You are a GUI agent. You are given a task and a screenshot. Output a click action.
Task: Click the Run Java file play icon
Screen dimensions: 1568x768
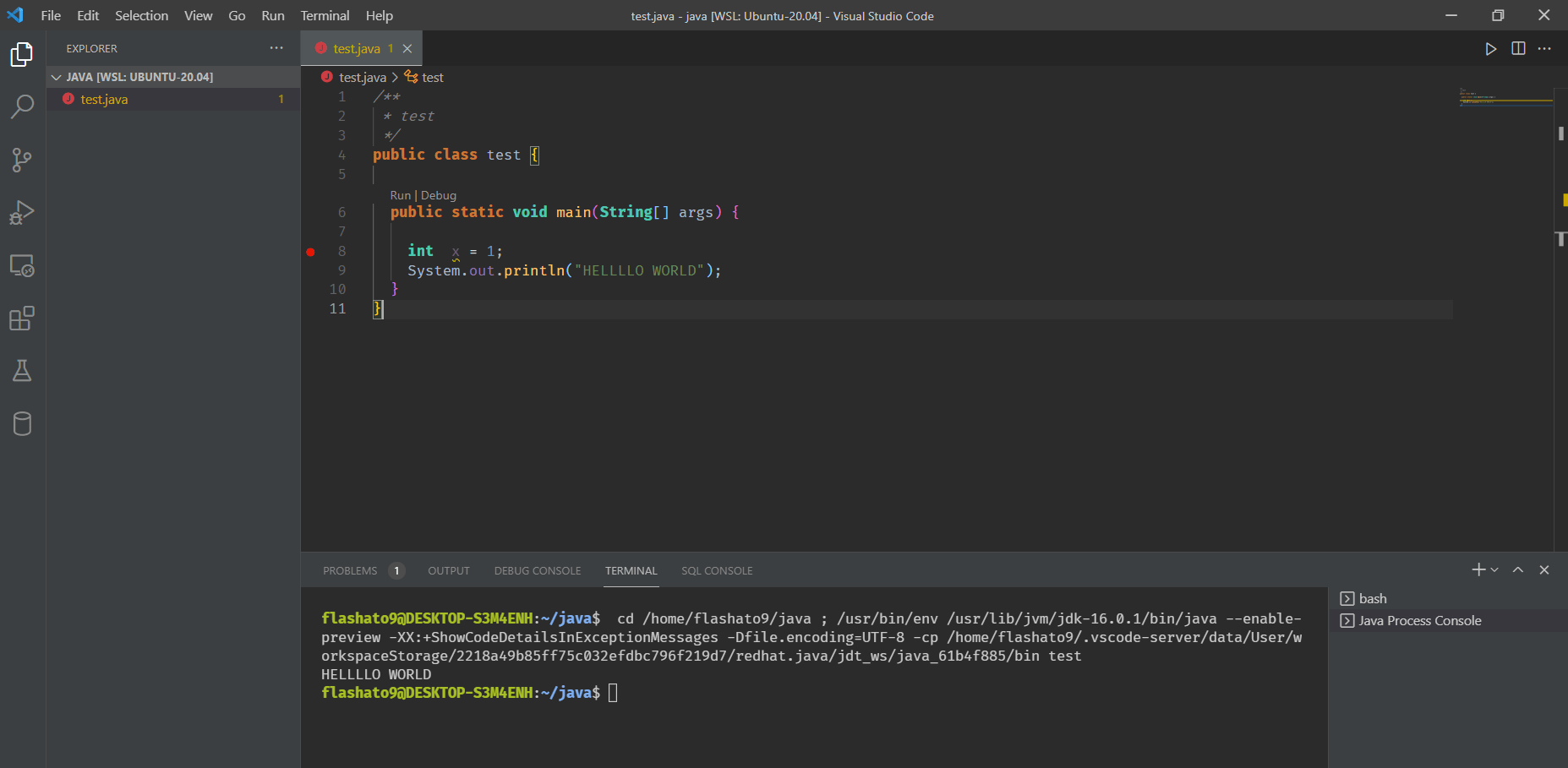coord(1490,48)
